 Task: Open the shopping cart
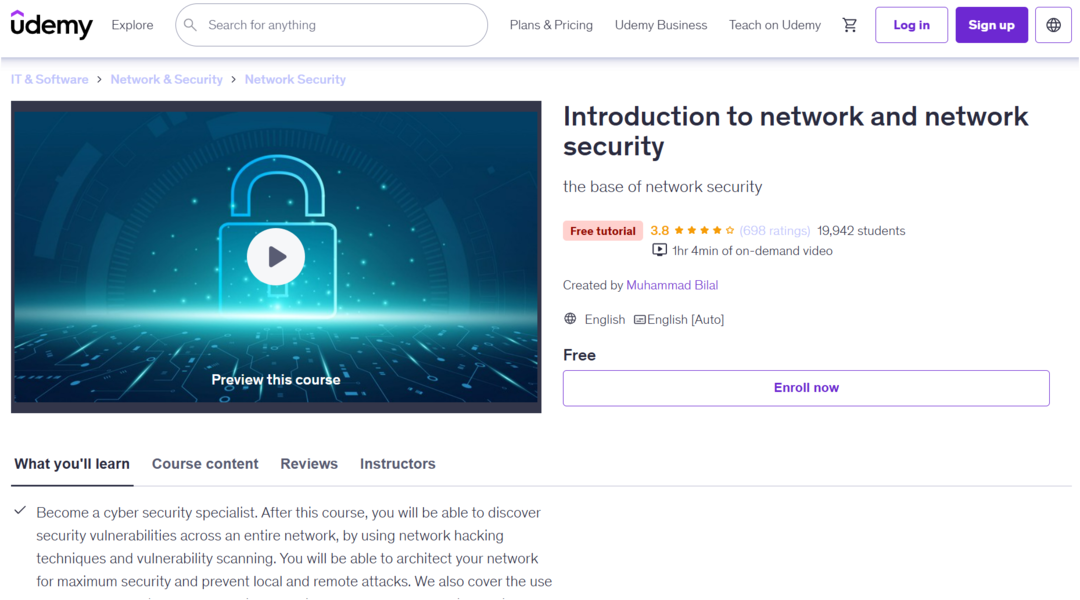click(850, 25)
